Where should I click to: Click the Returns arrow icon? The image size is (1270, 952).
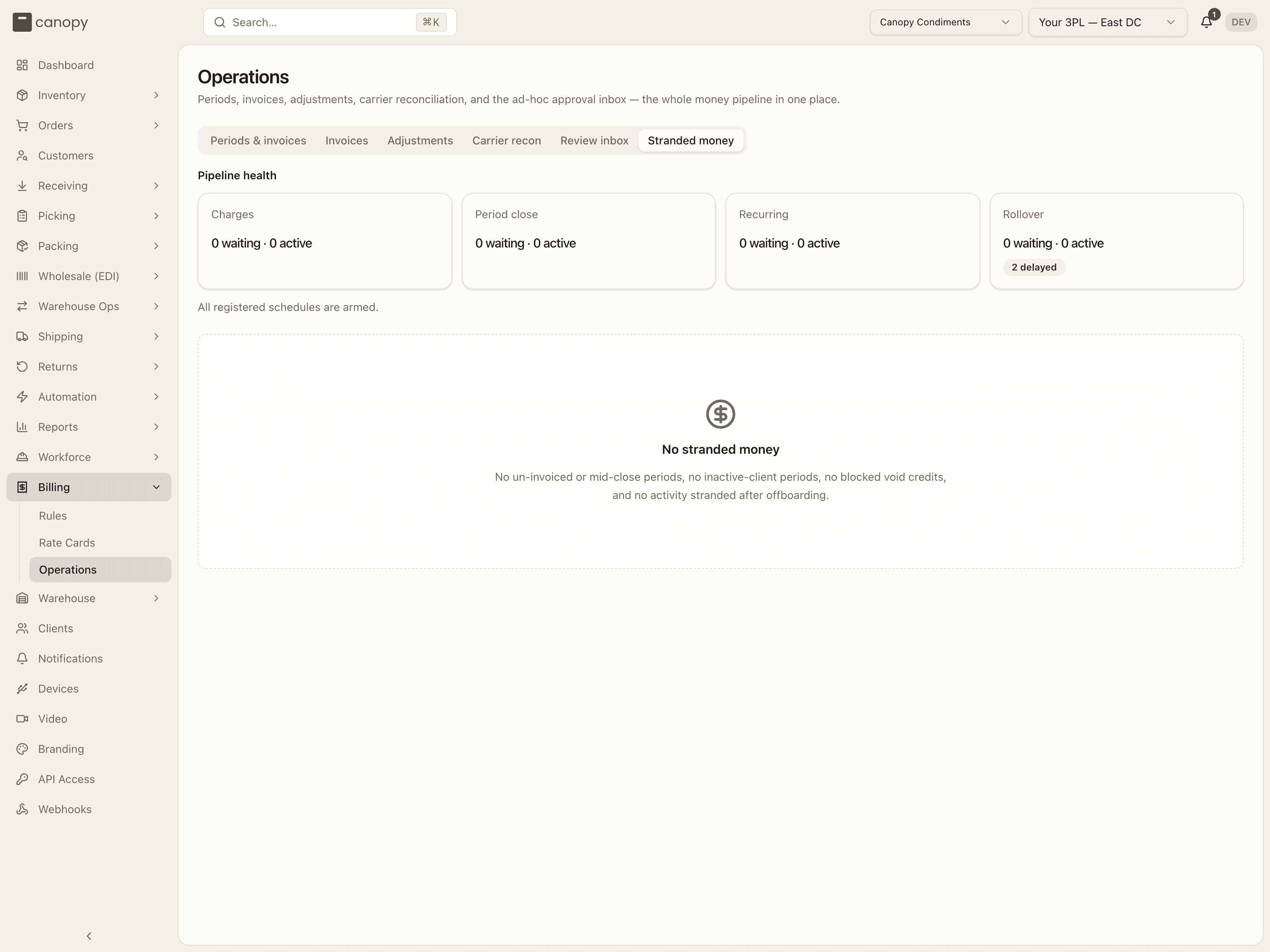coord(22,367)
